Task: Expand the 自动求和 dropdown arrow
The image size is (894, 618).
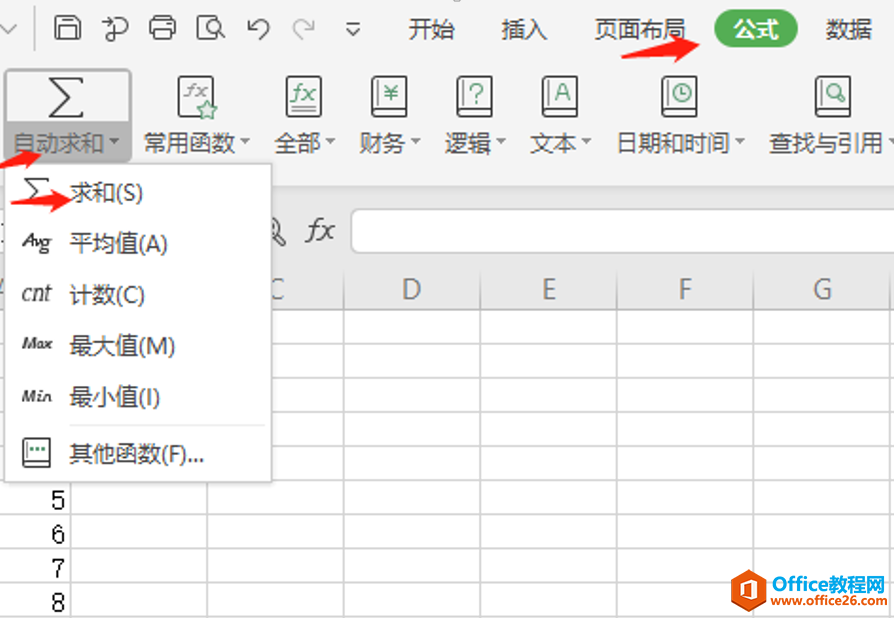Action: pos(114,141)
